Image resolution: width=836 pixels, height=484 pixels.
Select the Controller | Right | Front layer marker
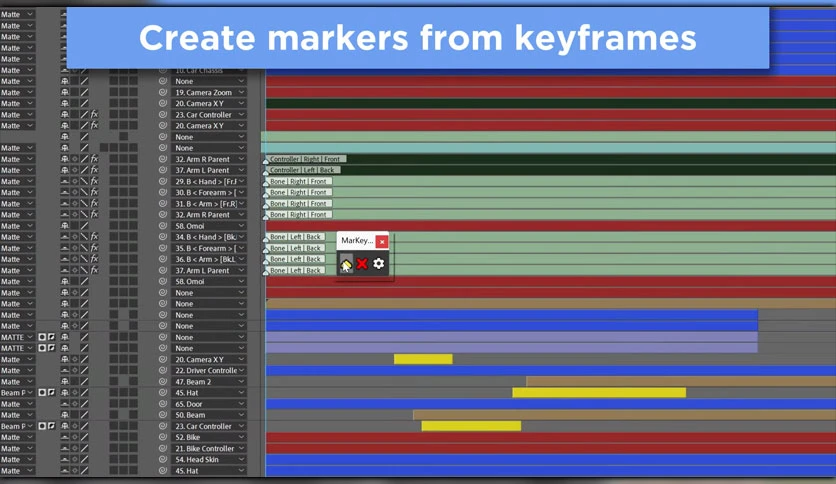306,159
